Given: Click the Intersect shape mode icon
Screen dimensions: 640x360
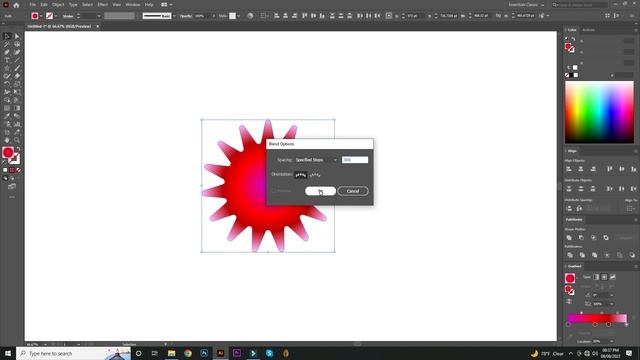Looking at the screenshot, I should point(593,238).
